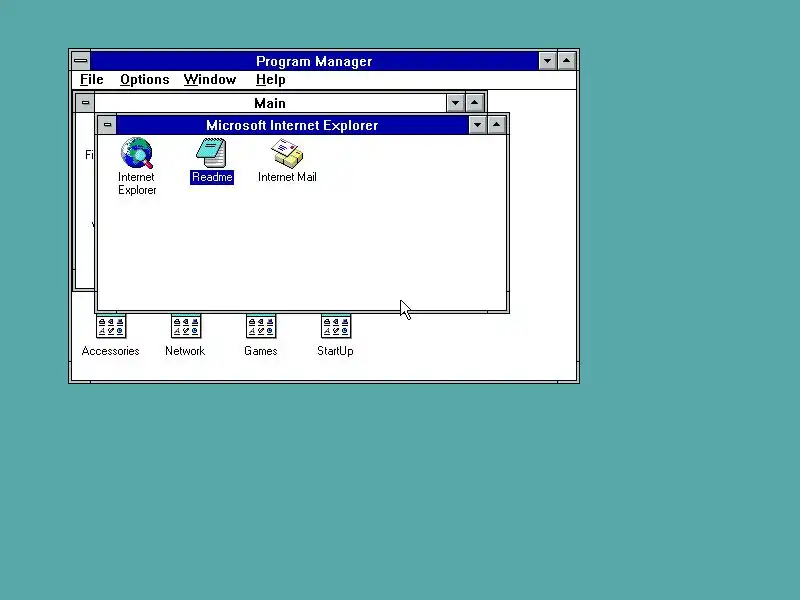This screenshot has width=800, height=600.
Task: Select the StartUp program group icon
Action: [336, 326]
